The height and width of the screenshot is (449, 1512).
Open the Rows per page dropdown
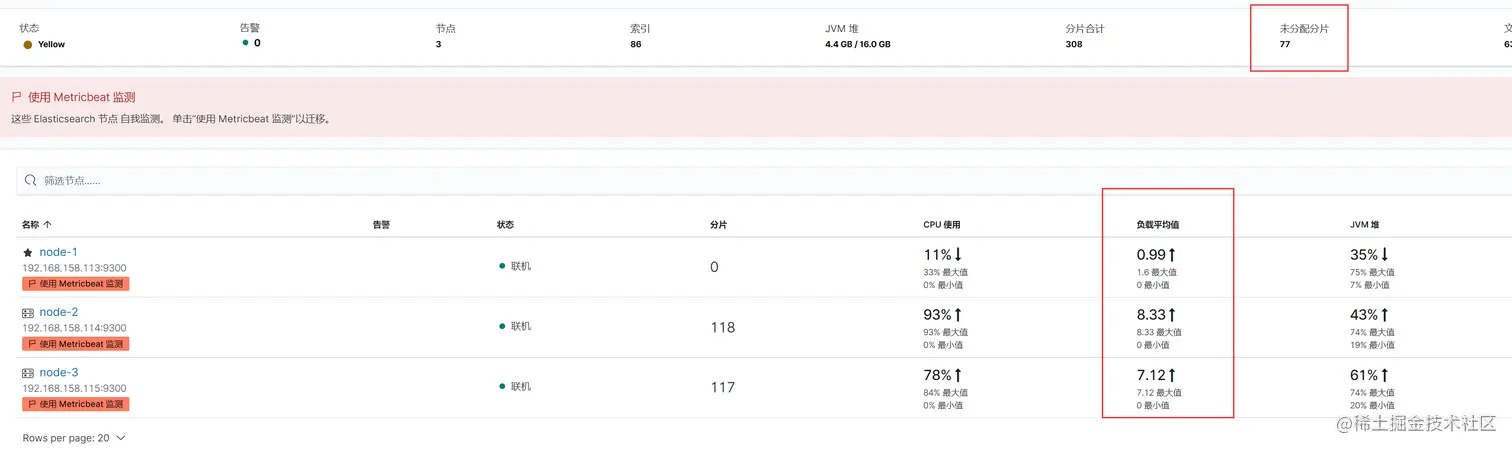(75, 438)
